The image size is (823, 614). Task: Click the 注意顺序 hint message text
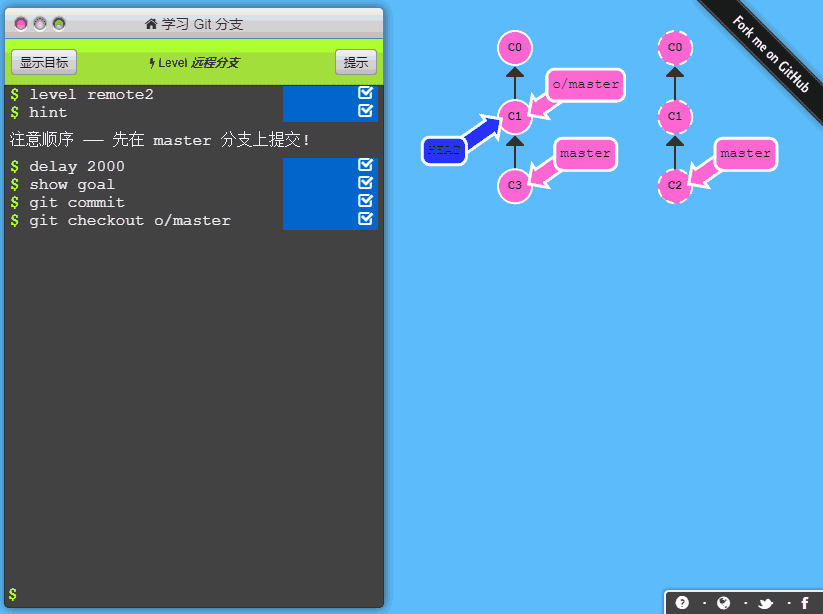[160, 140]
